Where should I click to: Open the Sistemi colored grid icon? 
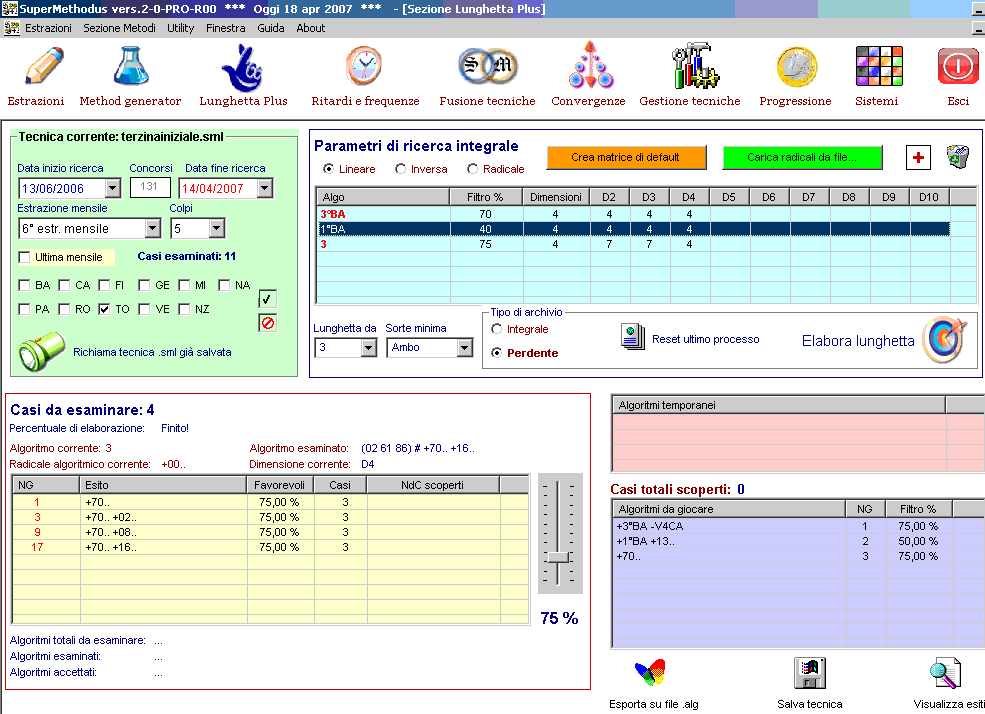pos(879,65)
